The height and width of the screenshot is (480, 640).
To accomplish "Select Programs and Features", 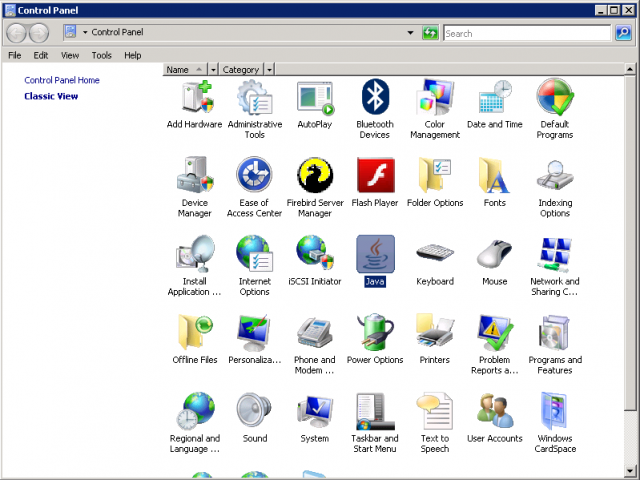I will click(555, 344).
